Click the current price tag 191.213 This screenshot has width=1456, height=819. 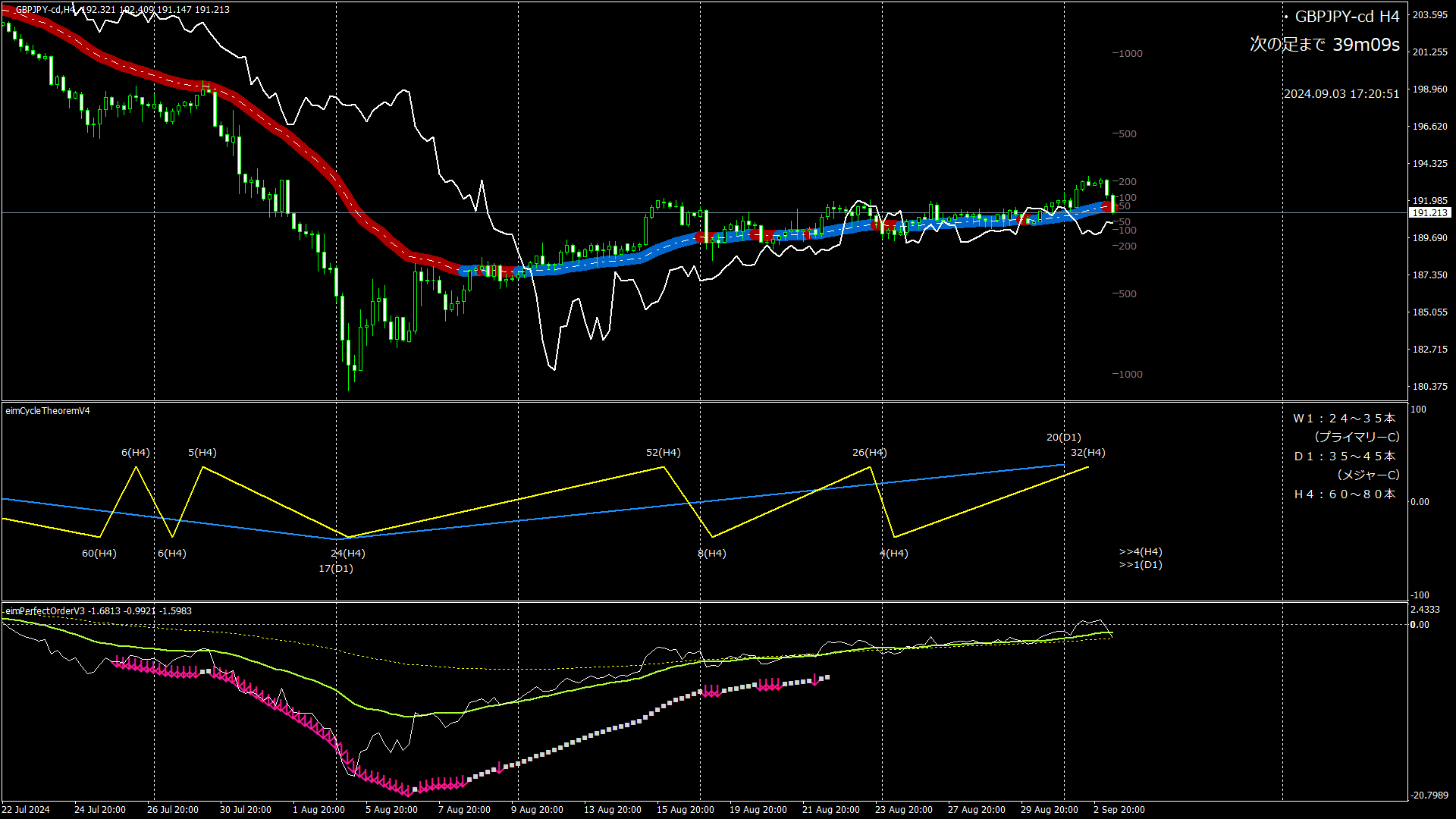tap(1429, 213)
